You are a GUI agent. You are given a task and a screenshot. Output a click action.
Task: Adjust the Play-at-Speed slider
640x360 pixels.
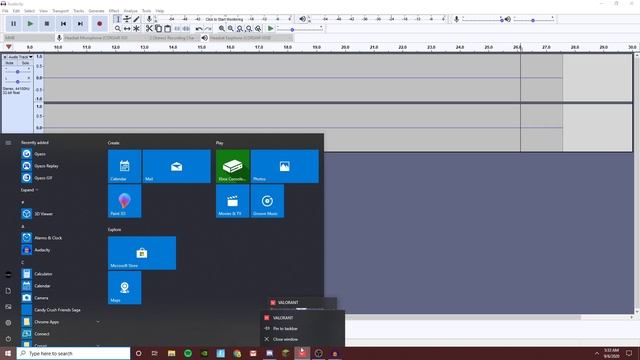click(300, 29)
